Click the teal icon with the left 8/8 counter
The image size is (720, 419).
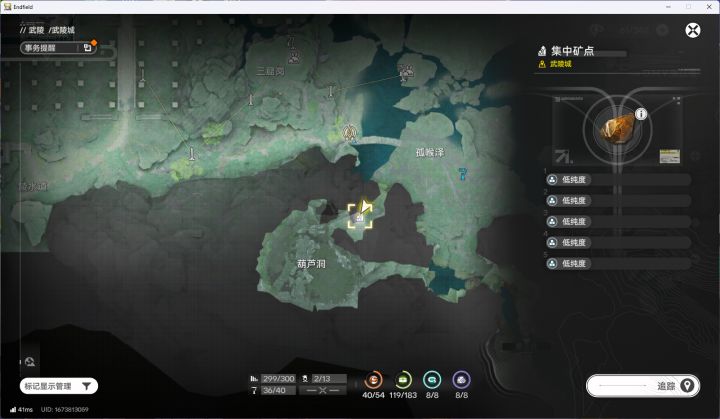432,380
